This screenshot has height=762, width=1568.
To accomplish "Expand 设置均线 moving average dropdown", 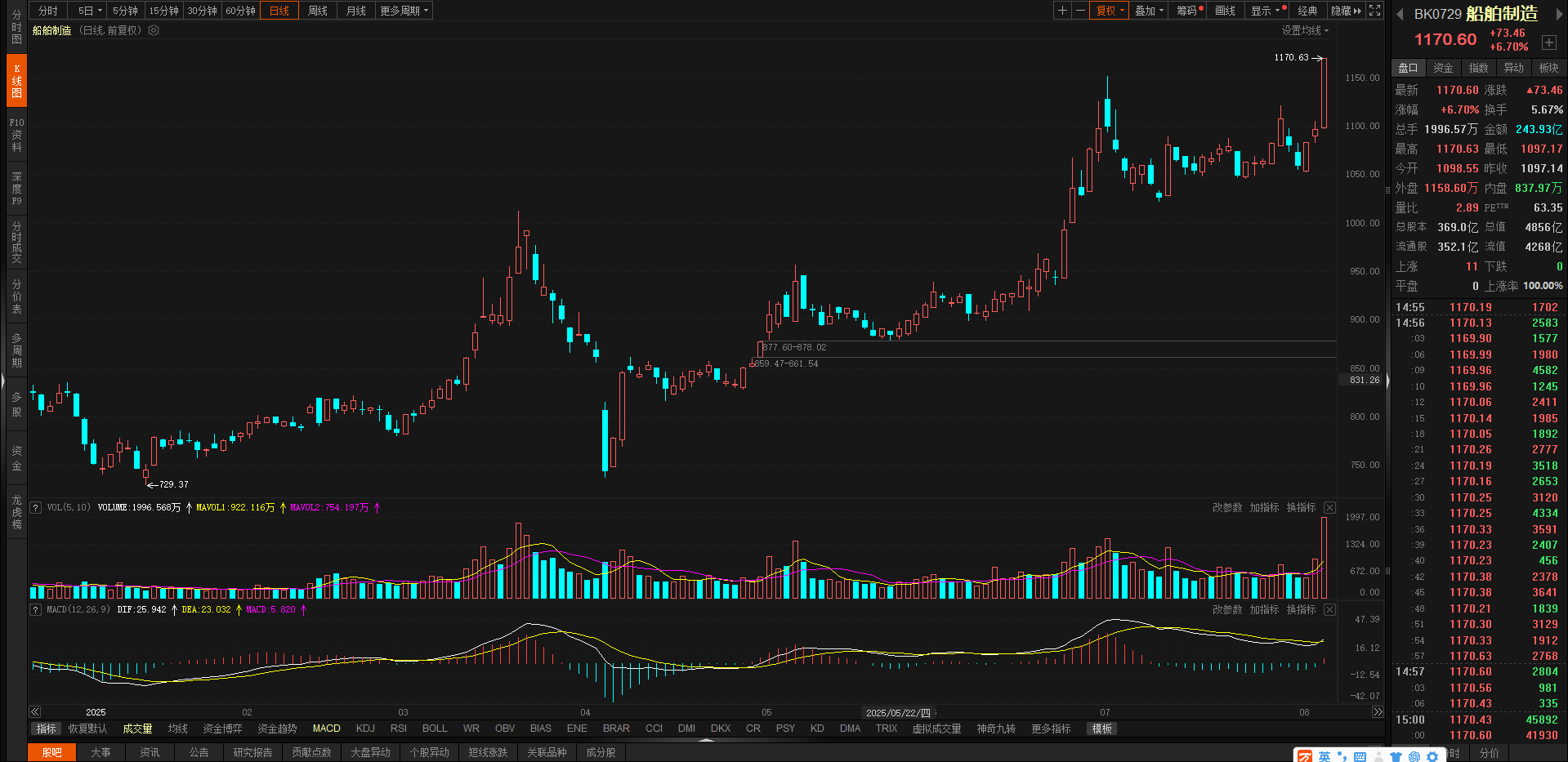I will pyautogui.click(x=1304, y=30).
